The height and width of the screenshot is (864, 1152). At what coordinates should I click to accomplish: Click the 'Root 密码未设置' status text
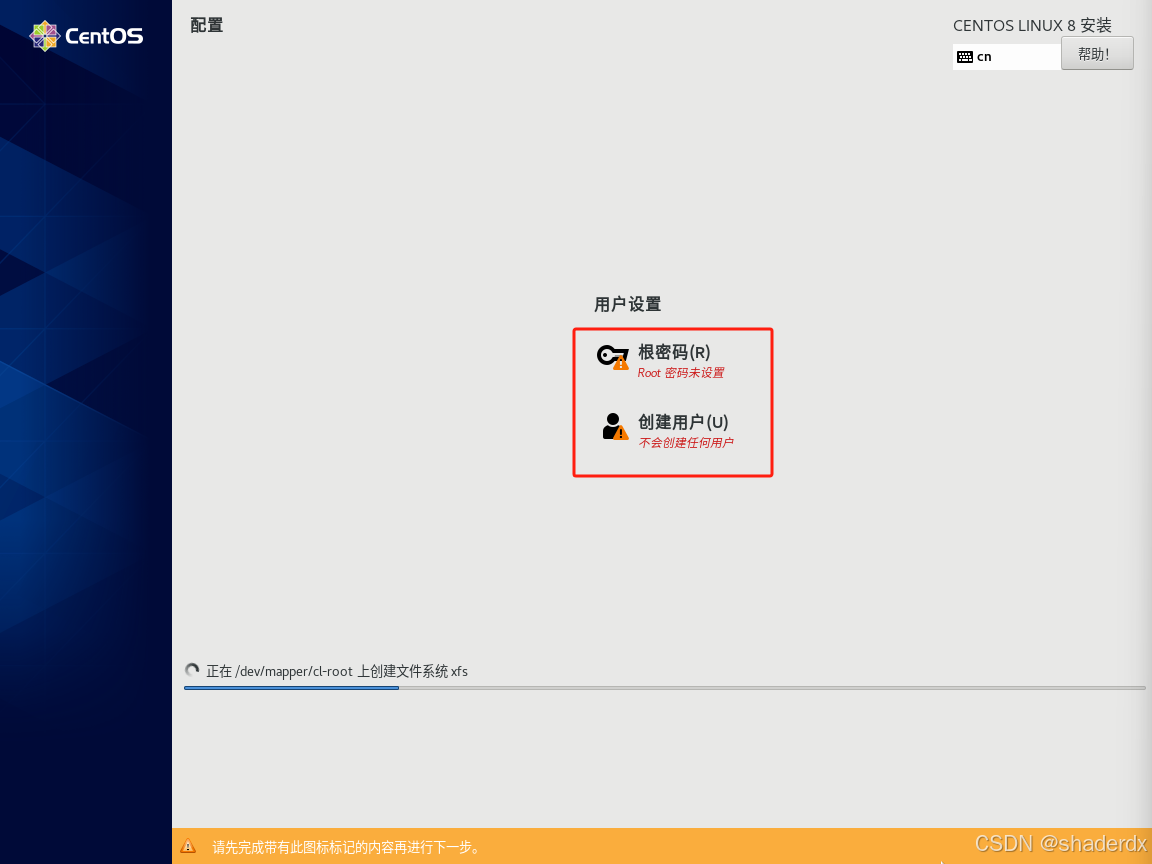tap(680, 373)
